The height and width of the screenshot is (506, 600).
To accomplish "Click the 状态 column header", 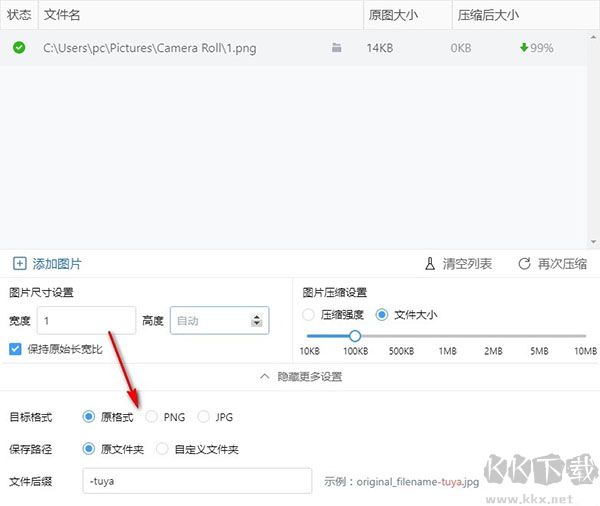I will (x=19, y=15).
